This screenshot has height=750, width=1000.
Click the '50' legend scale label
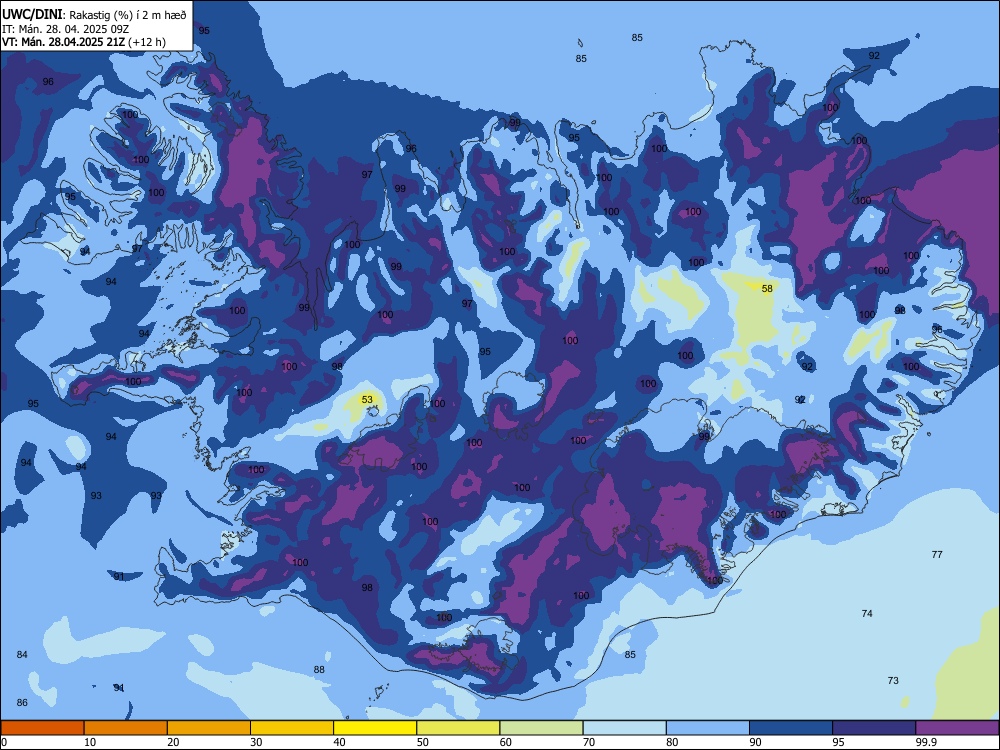tap(423, 742)
